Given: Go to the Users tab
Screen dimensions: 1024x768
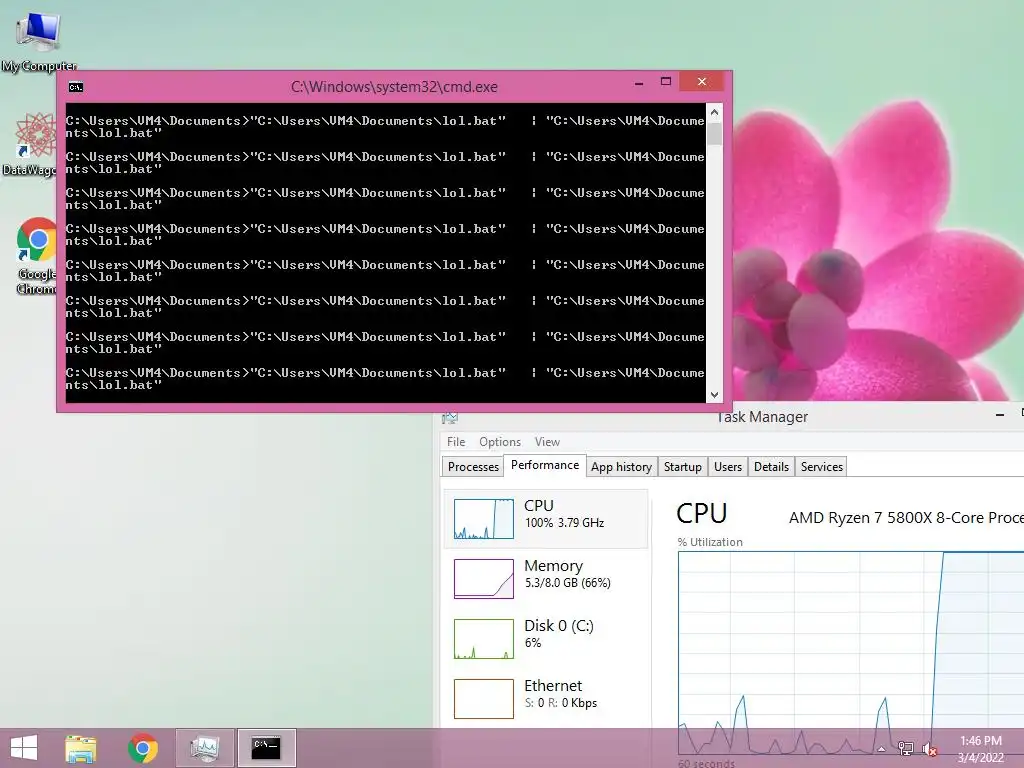Looking at the screenshot, I should [728, 467].
